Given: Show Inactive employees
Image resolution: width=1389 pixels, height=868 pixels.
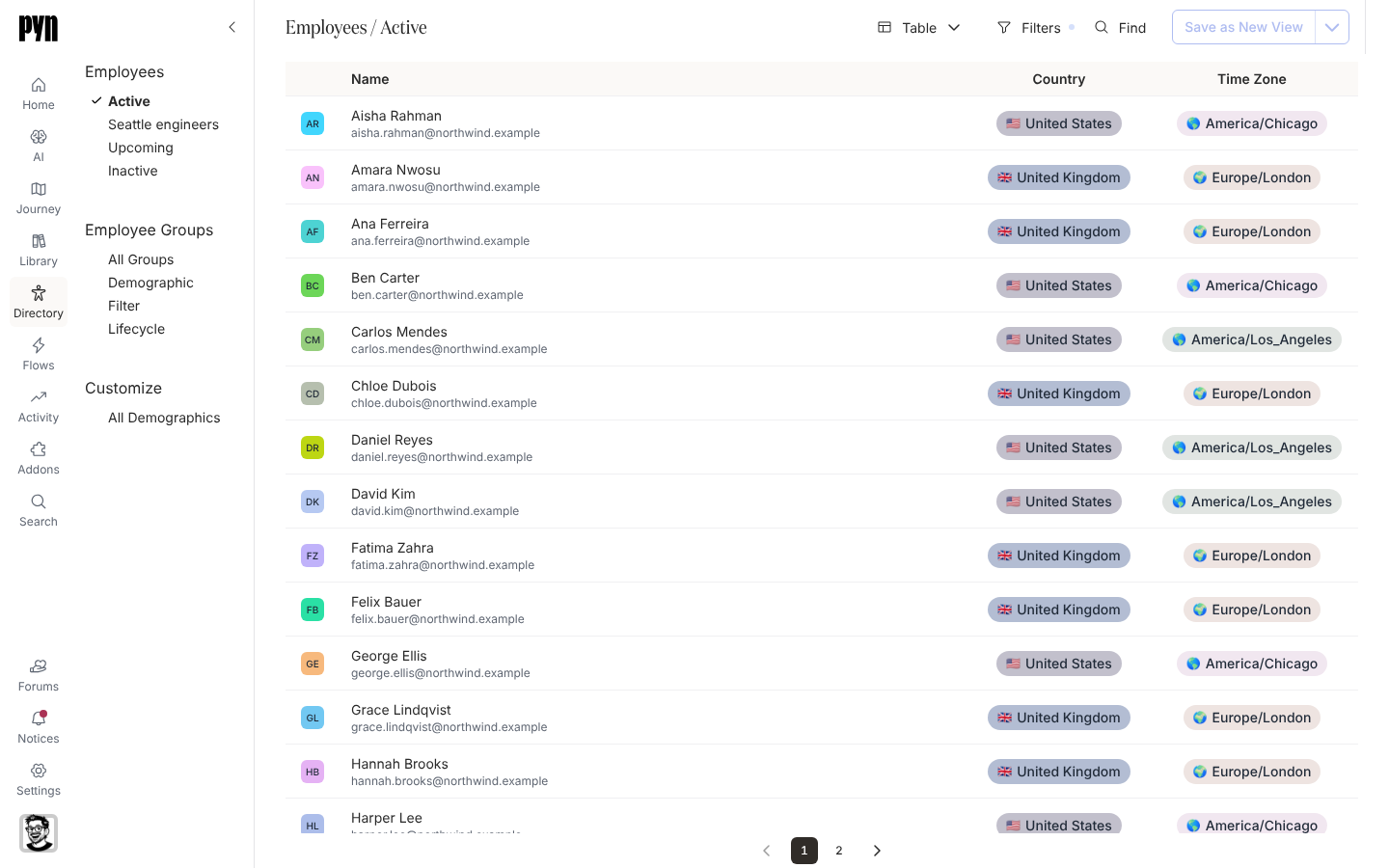Looking at the screenshot, I should point(133,171).
